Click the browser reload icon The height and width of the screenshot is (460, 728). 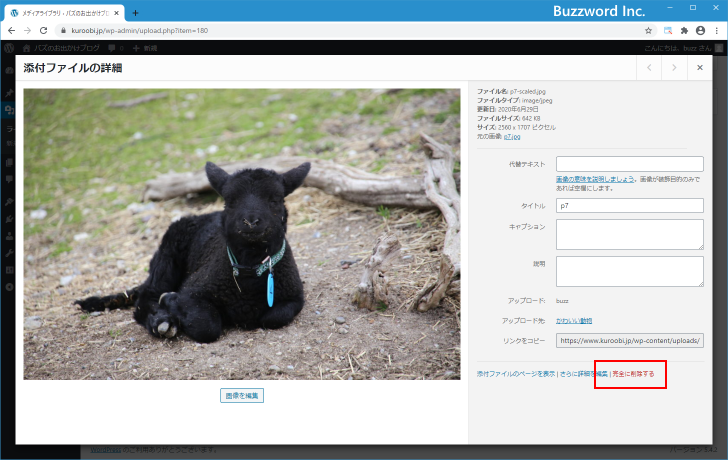(x=43, y=31)
